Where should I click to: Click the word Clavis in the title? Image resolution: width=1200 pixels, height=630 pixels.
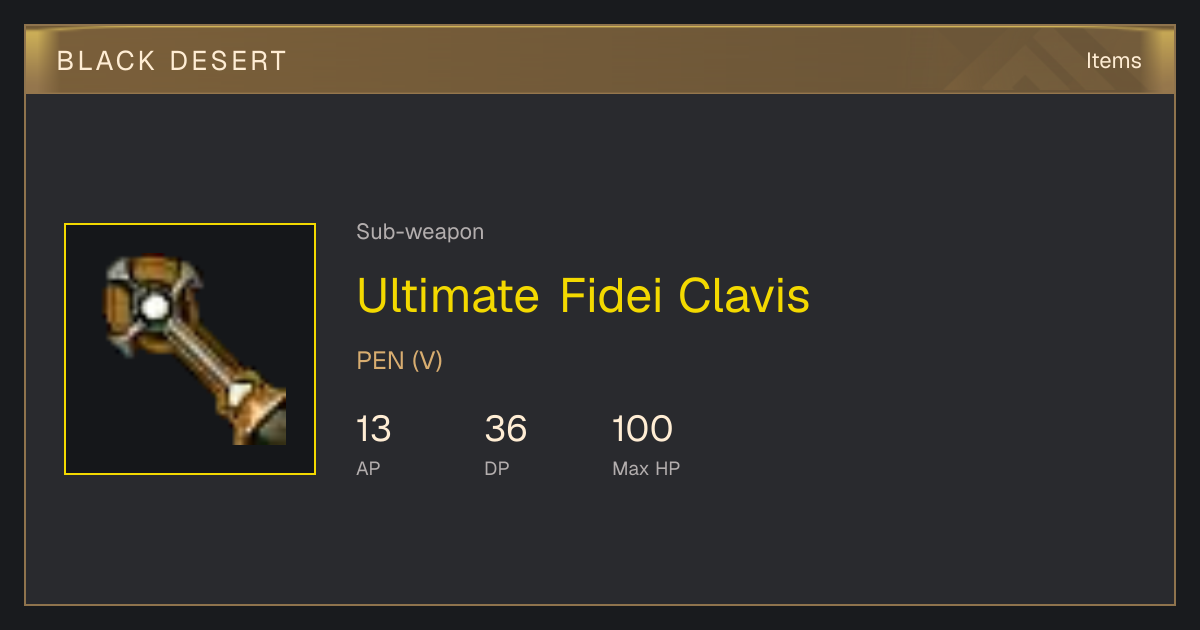744,295
